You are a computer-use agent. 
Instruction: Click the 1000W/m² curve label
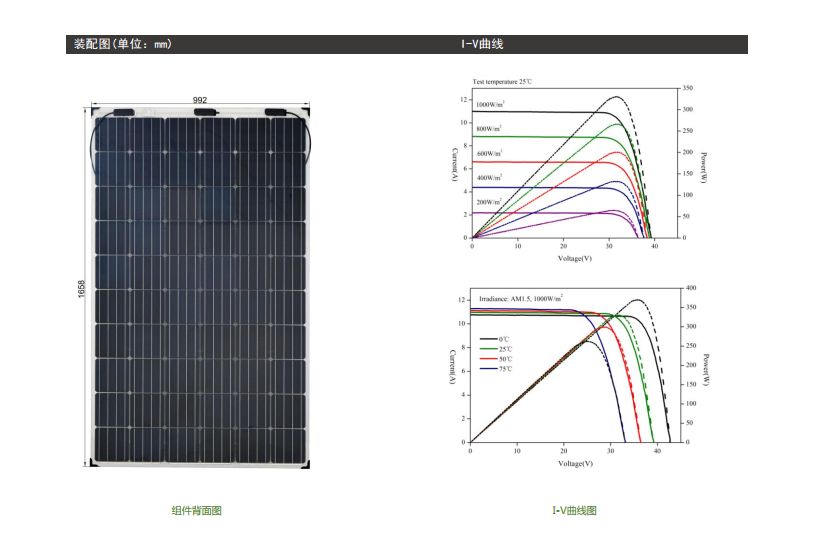pos(490,104)
